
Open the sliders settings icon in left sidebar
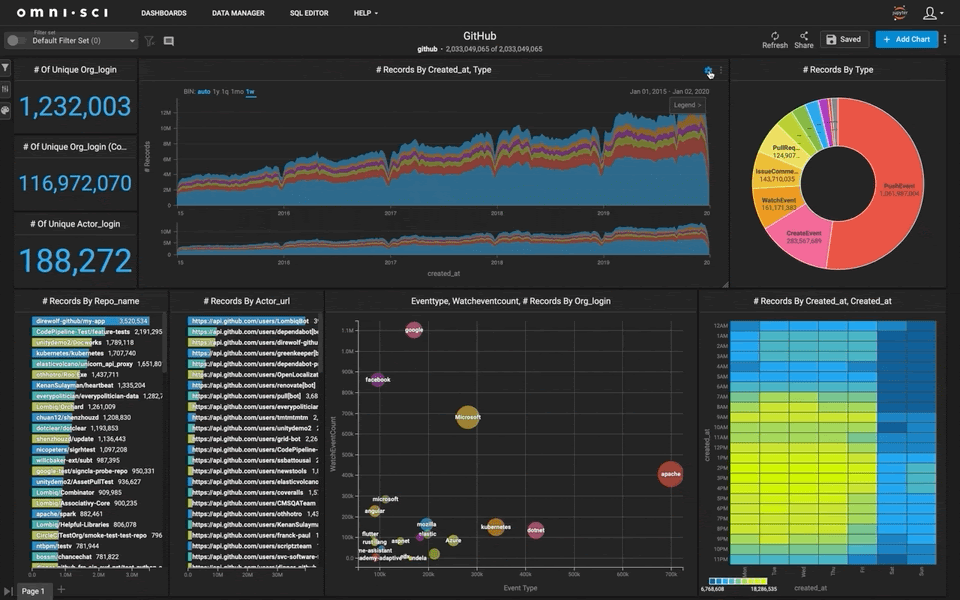(6, 89)
